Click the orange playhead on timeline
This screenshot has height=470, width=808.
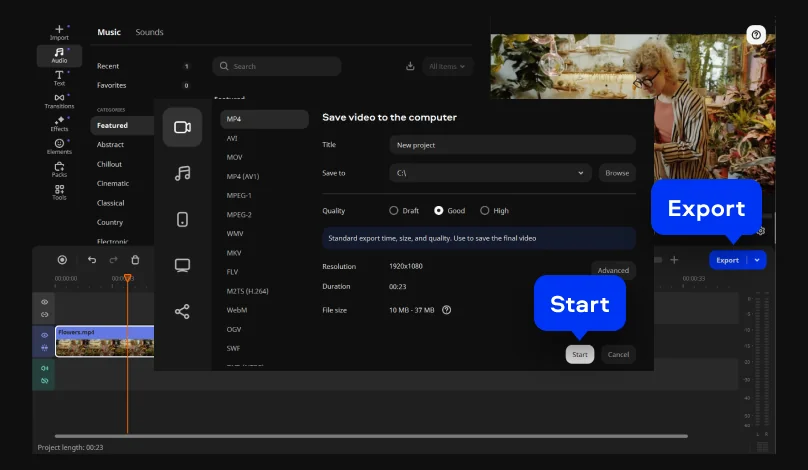pos(127,278)
